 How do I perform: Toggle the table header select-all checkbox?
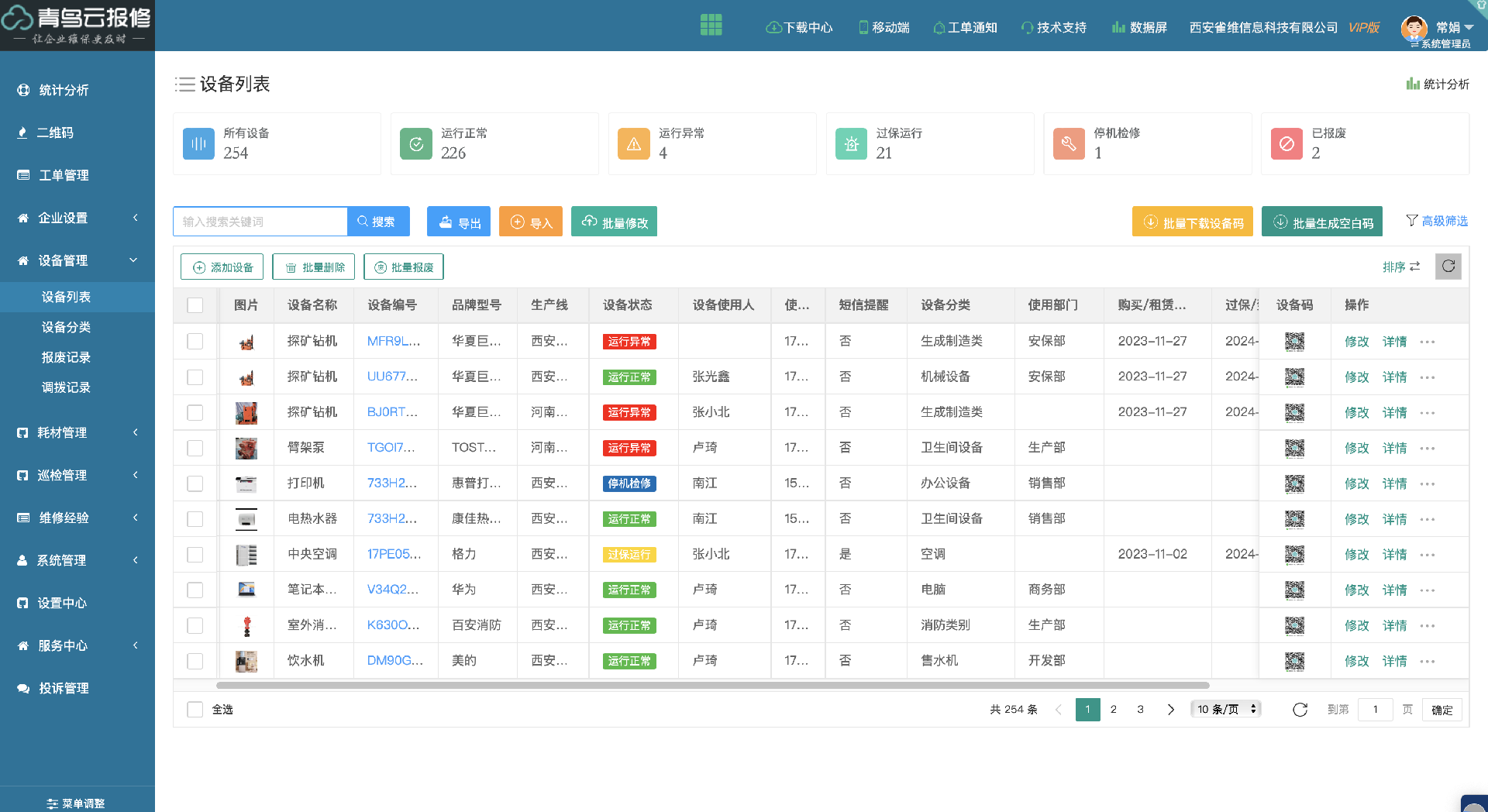[195, 305]
